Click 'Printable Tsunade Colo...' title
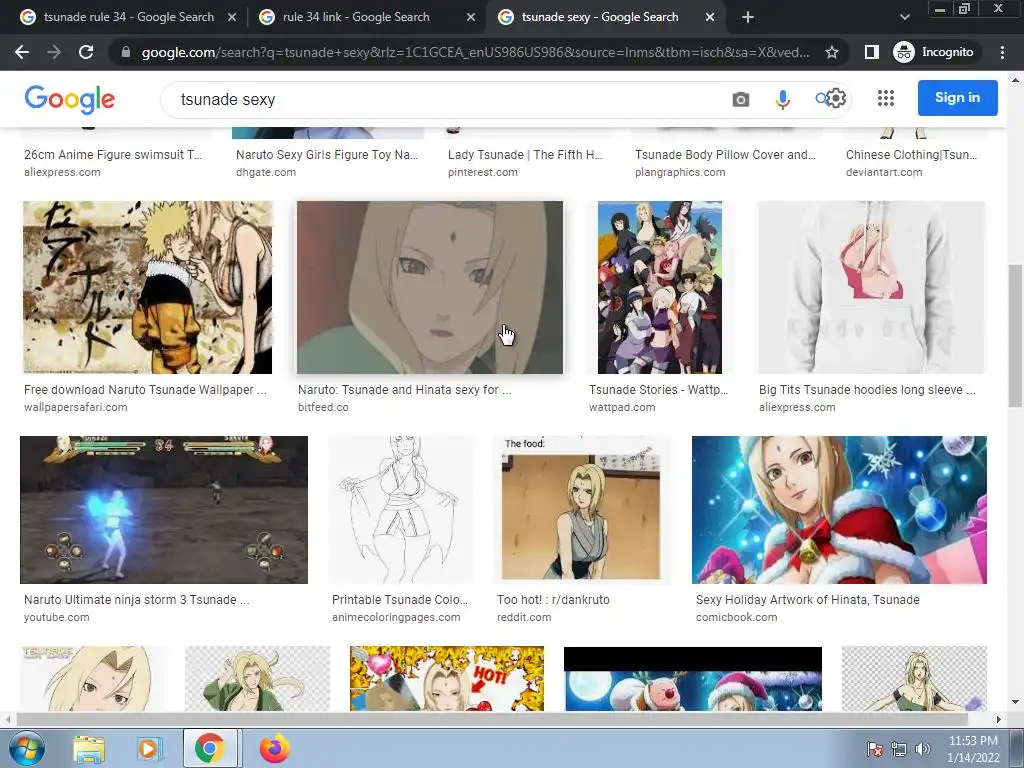The height and width of the screenshot is (768, 1024). click(400, 600)
